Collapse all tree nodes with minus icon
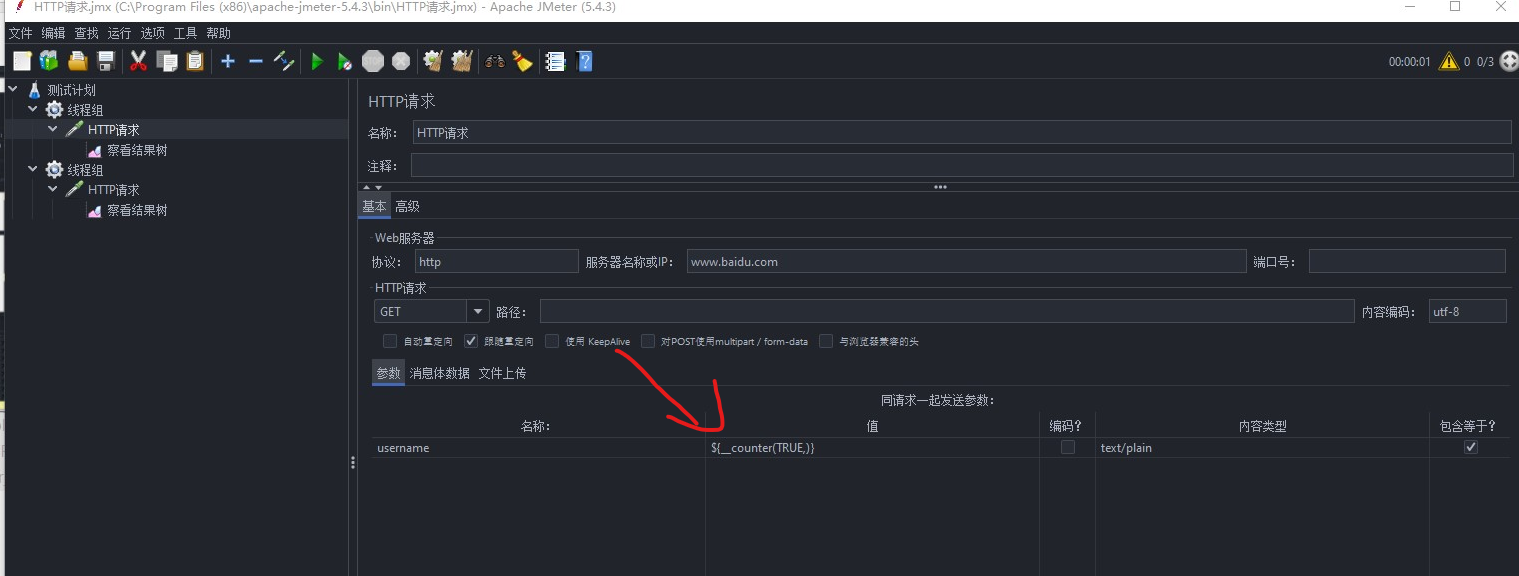This screenshot has width=1519, height=576. pos(256,61)
